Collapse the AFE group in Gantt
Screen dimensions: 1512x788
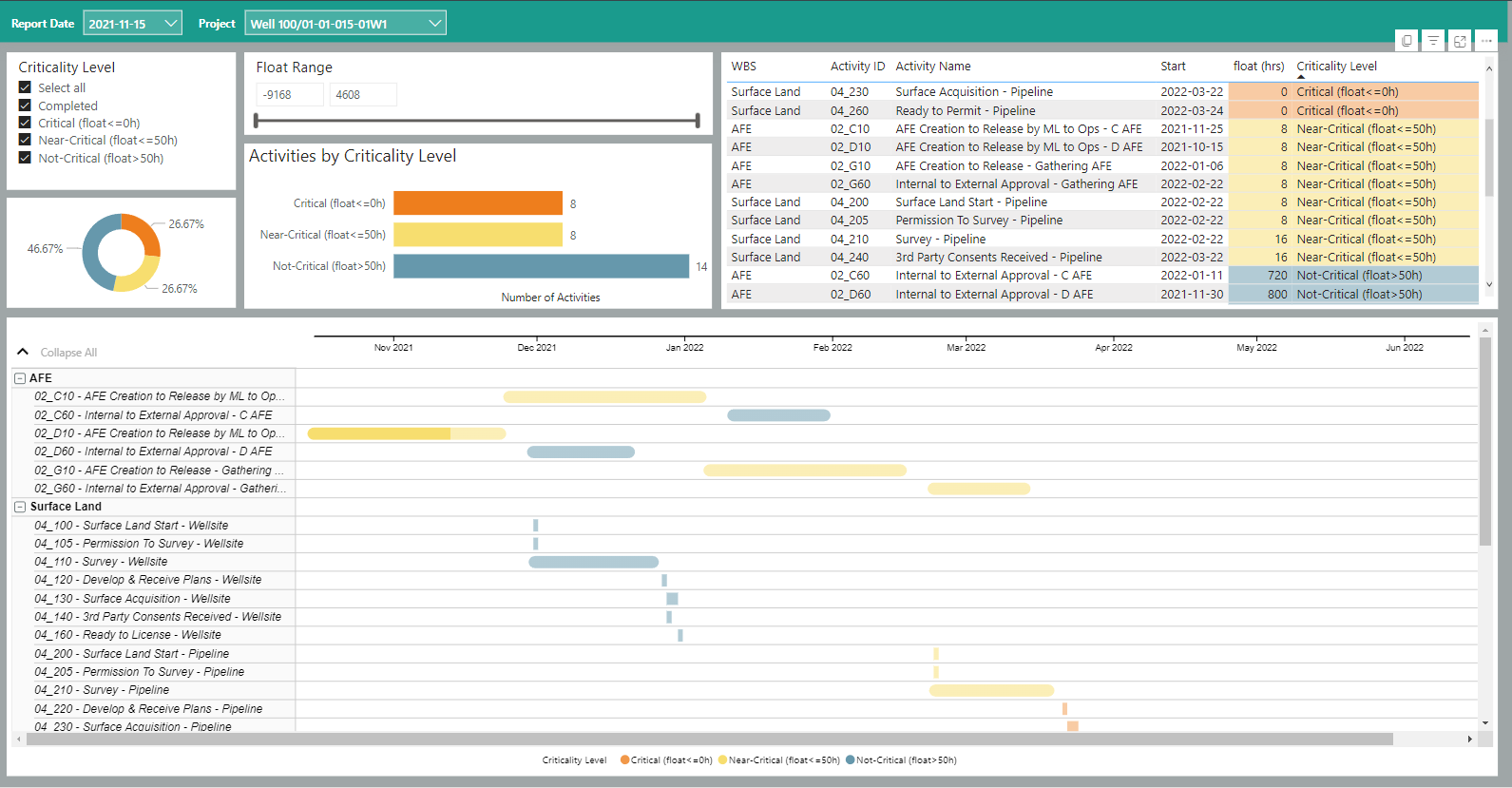(x=20, y=378)
